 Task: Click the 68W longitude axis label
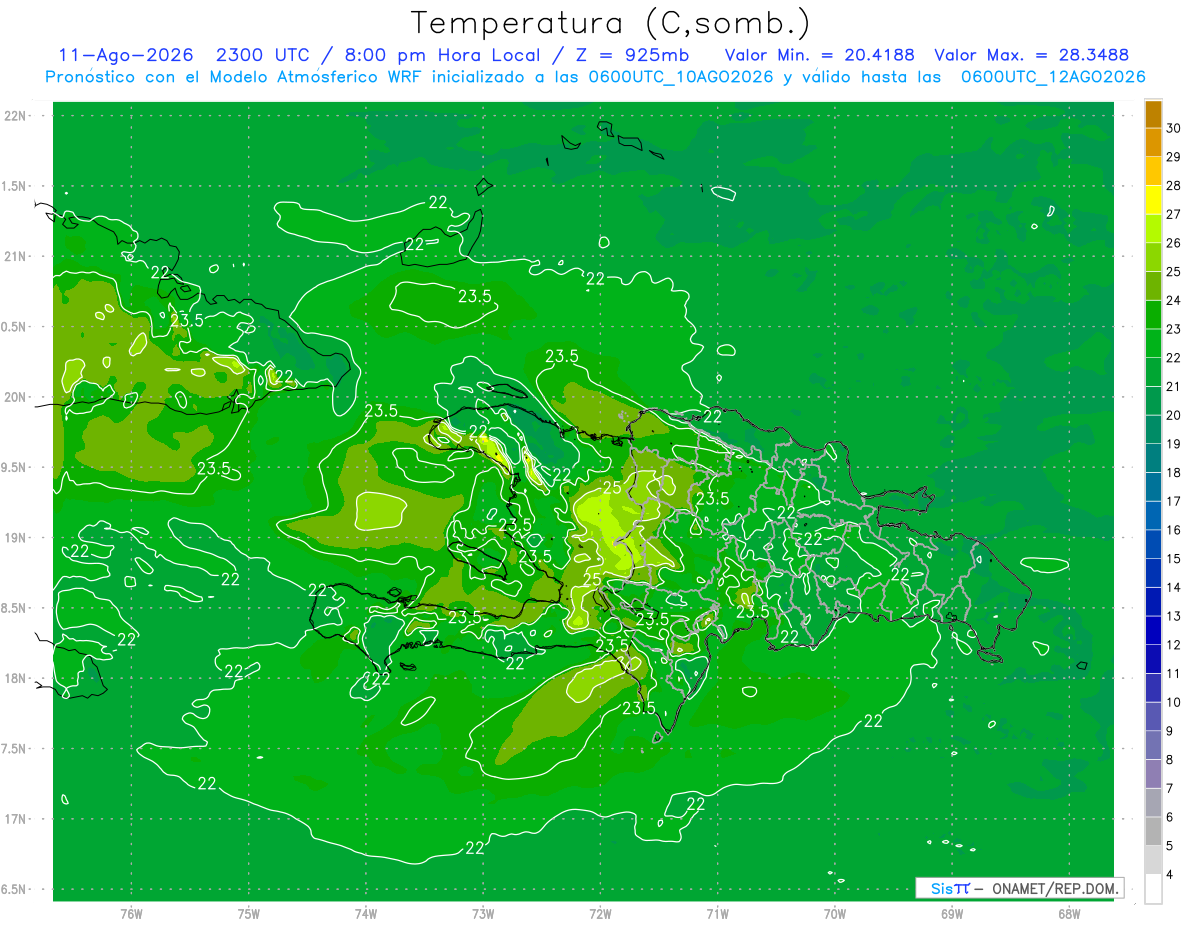pos(1069,914)
